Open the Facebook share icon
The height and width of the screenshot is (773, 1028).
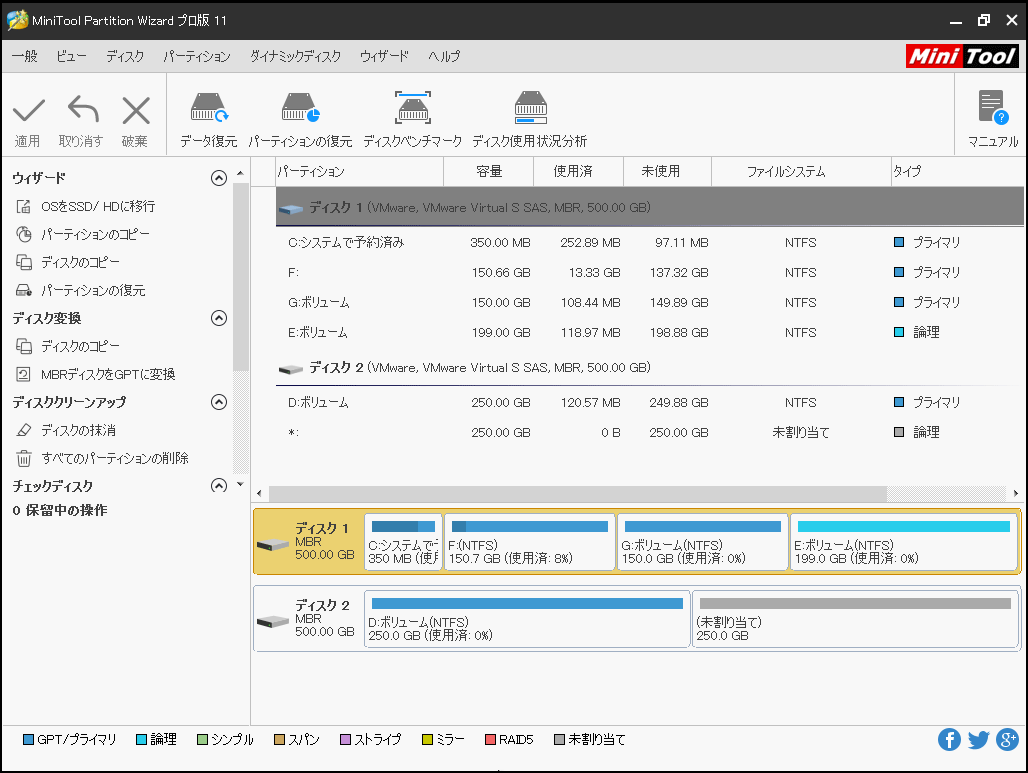point(949,740)
